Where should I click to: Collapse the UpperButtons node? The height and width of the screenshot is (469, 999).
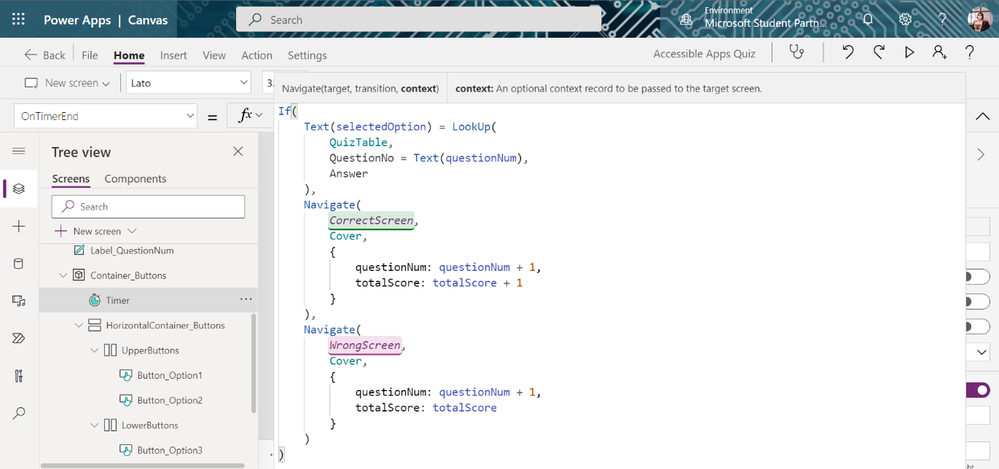click(x=94, y=350)
